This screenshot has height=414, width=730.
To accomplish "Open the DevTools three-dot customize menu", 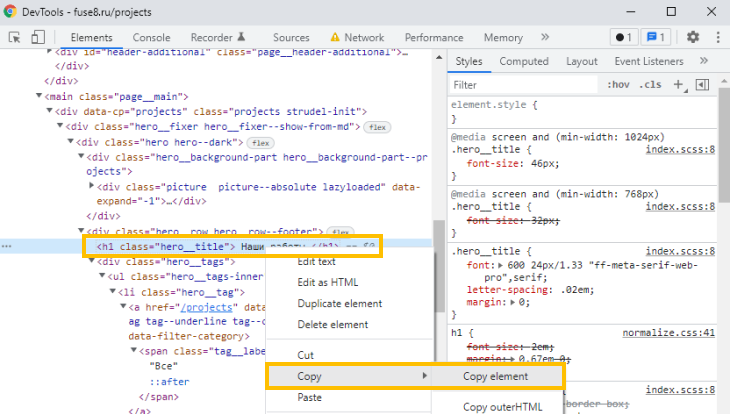I will 716,37.
